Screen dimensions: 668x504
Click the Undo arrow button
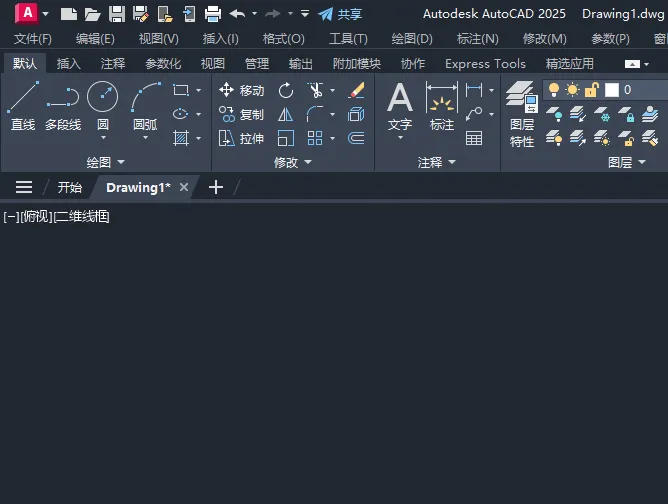[x=237, y=14]
